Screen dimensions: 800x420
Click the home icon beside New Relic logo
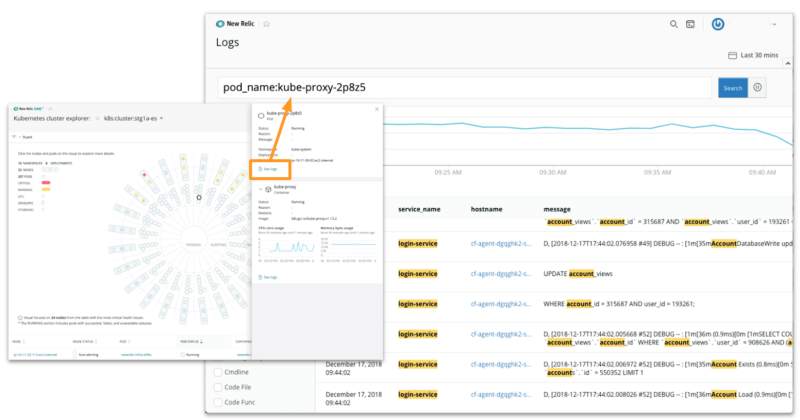[x=266, y=24]
